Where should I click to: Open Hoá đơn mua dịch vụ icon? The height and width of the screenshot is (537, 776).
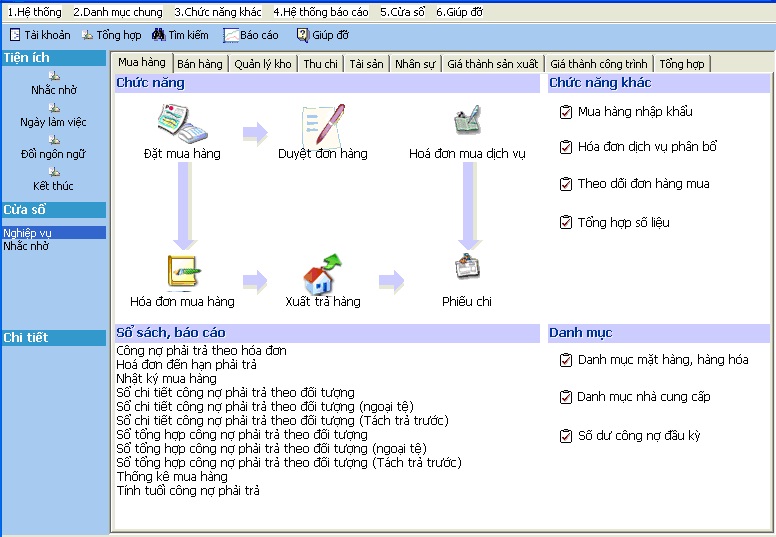[x=468, y=123]
